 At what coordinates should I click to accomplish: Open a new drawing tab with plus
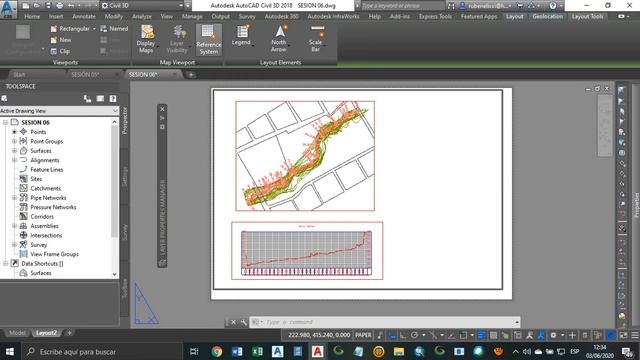[191, 75]
